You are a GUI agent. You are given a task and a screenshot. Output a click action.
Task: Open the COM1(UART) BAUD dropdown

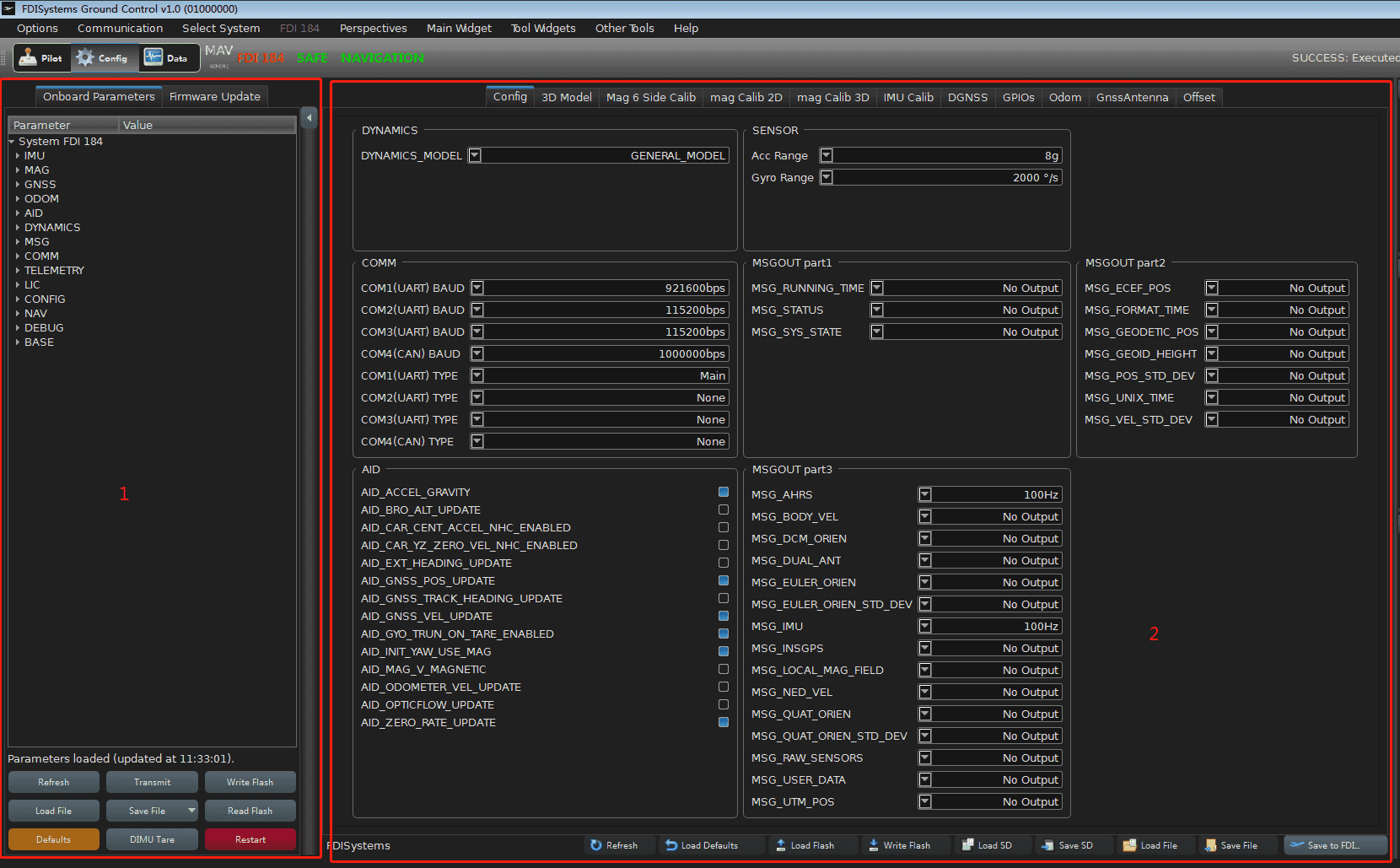coord(477,288)
